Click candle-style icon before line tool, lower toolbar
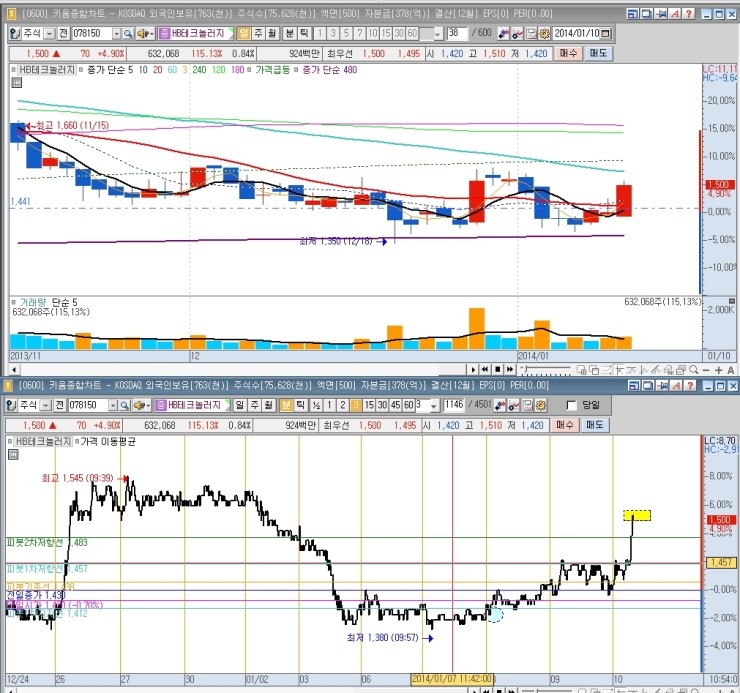 coord(501,405)
